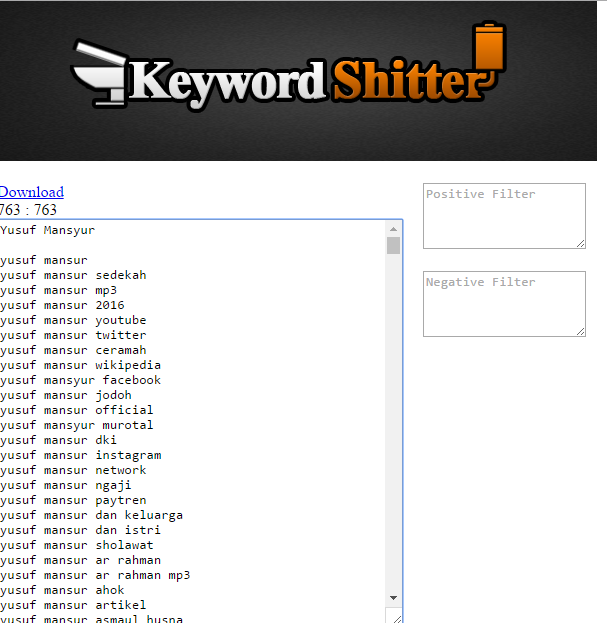Click the 'yusuf mansur dan keluarga' line
Screen dimensions: 607x623
point(91,515)
